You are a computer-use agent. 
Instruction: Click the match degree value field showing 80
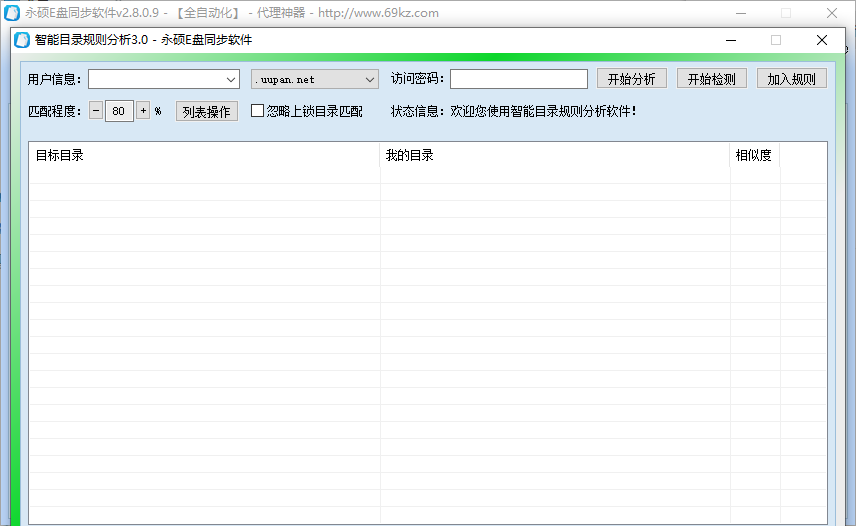click(x=119, y=111)
